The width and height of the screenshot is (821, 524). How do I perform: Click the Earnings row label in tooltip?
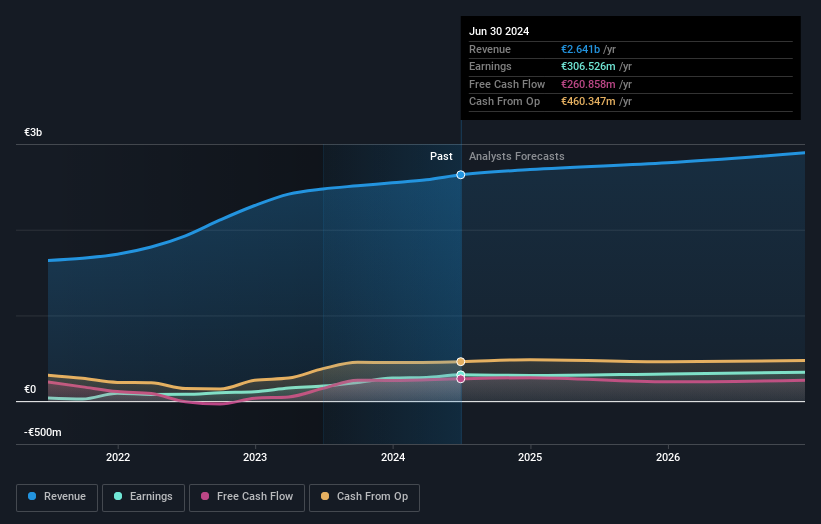490,66
